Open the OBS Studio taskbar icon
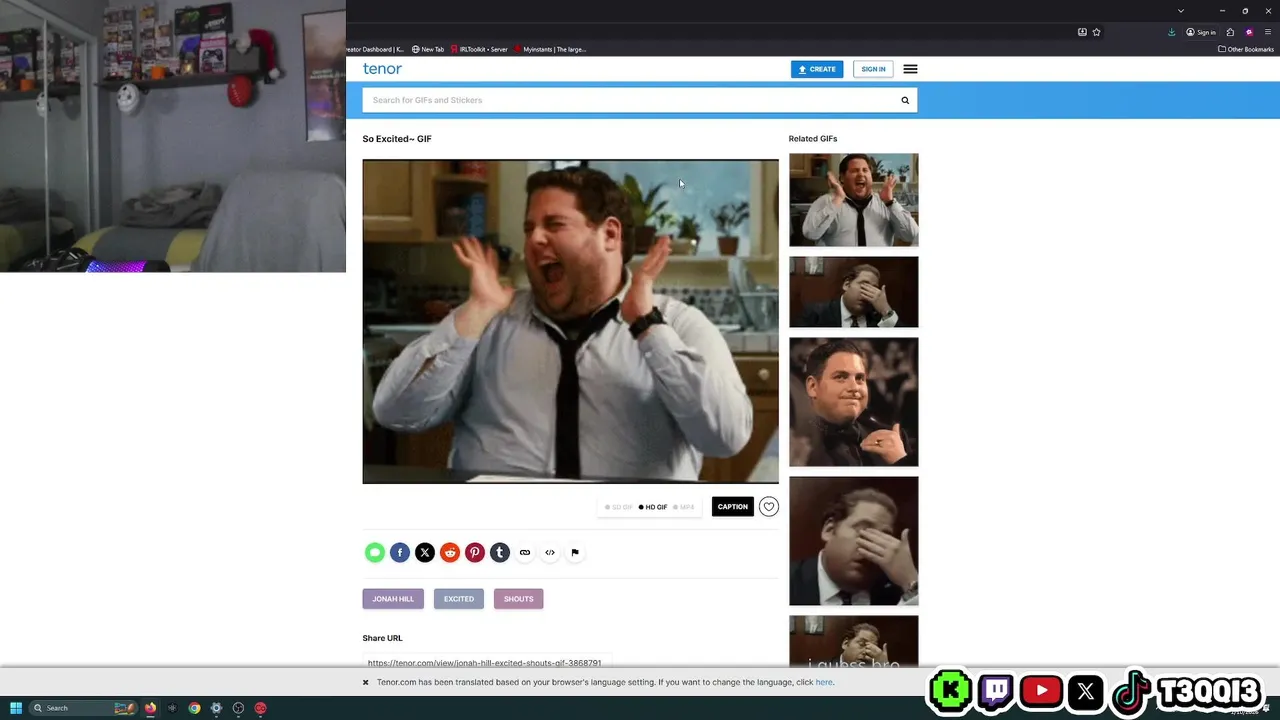Image resolution: width=1280 pixels, height=720 pixels. [238, 708]
